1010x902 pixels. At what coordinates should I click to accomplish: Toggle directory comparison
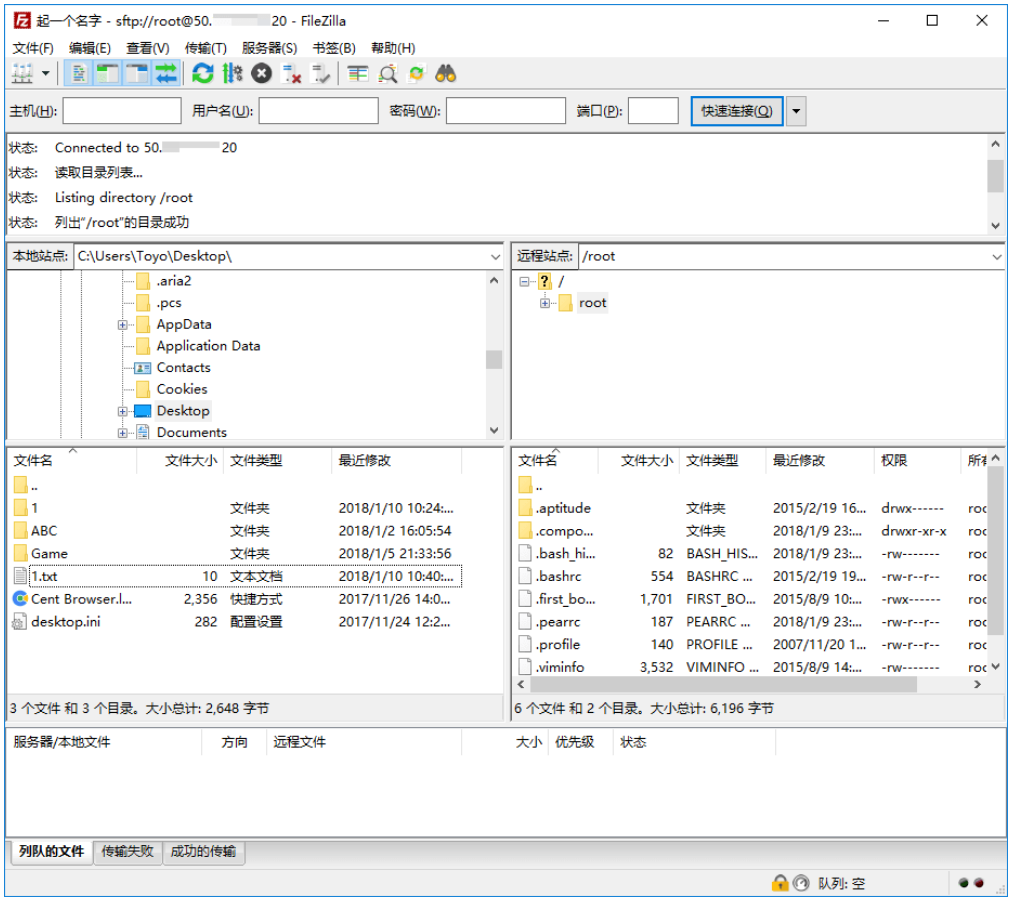388,74
